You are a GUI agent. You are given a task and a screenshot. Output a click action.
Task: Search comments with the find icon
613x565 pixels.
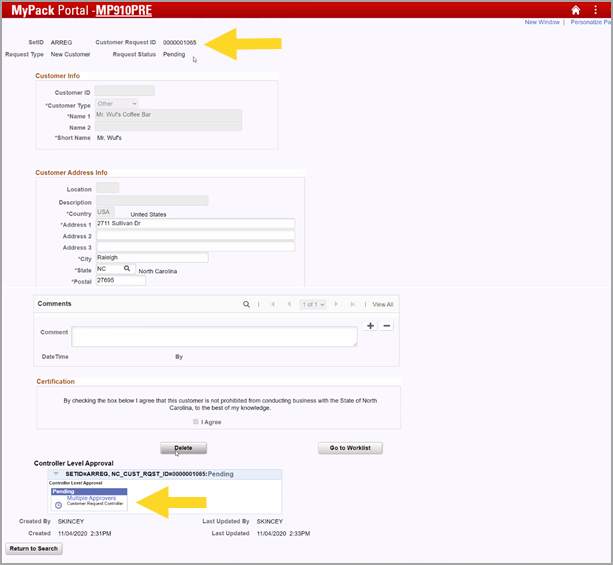tap(246, 304)
